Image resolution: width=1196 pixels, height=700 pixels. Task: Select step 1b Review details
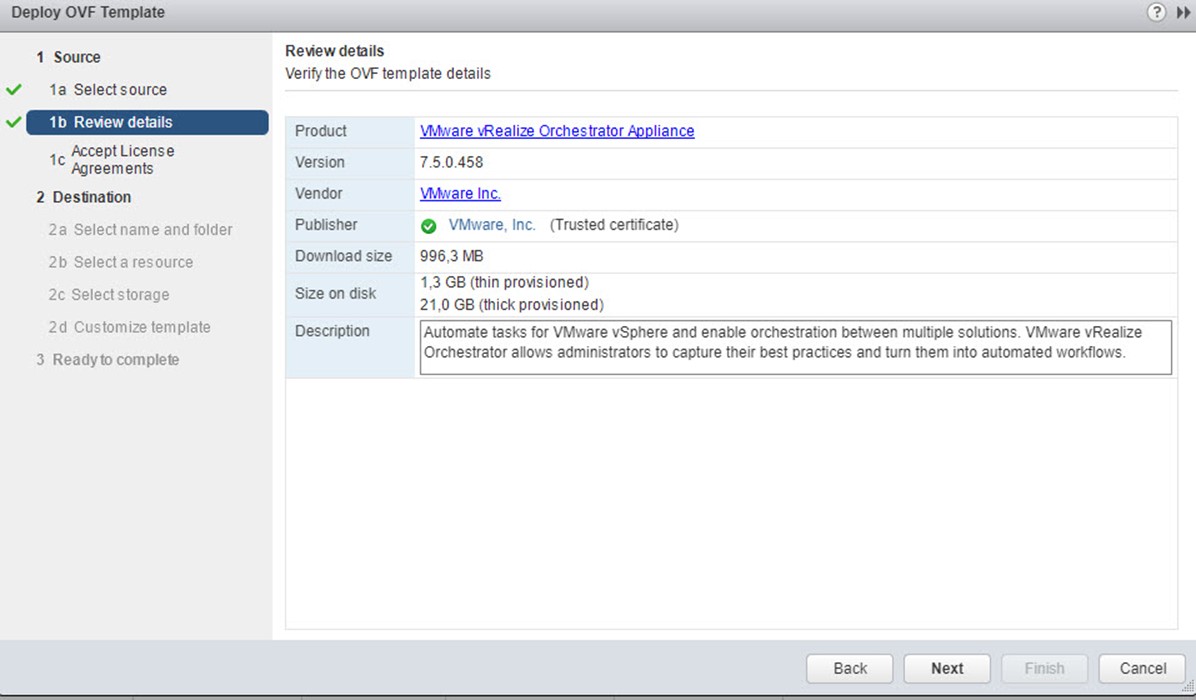click(147, 122)
